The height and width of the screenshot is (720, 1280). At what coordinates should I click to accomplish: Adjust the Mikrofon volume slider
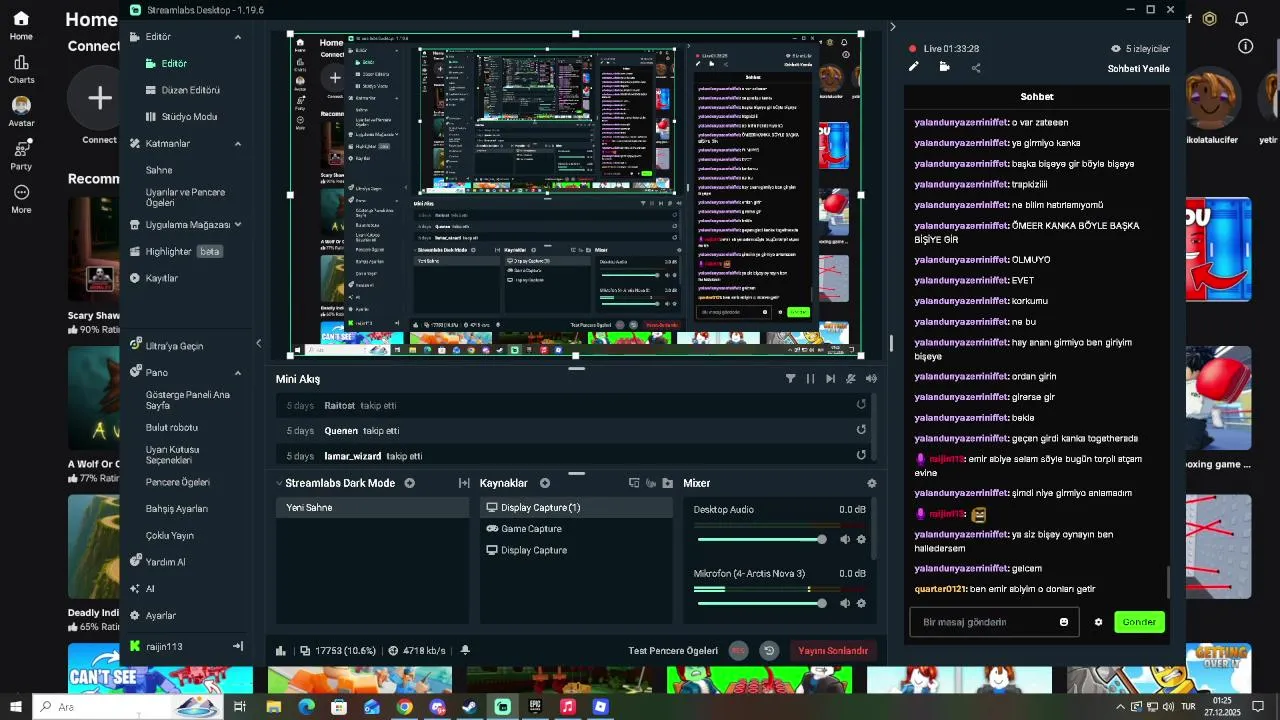(x=762, y=603)
